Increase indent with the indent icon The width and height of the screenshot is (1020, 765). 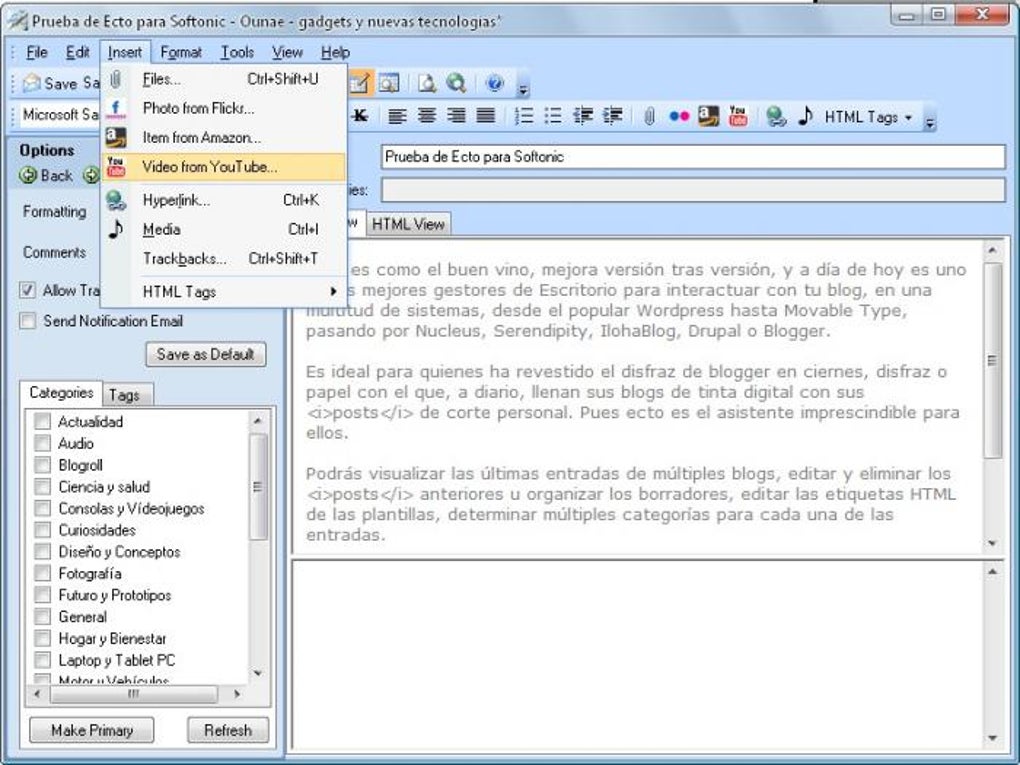pos(613,116)
